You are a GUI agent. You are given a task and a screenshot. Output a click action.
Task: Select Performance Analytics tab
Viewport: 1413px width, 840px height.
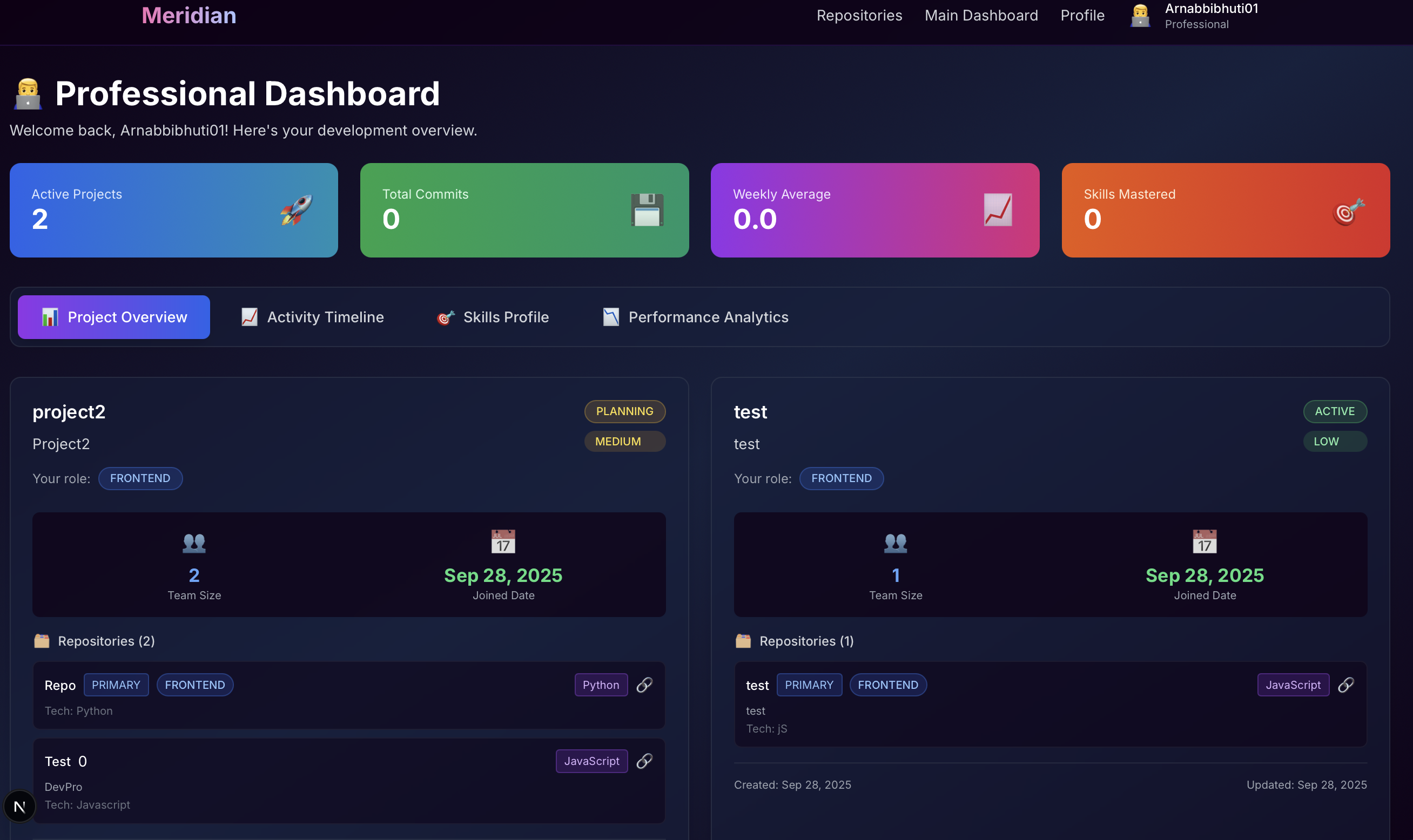[x=696, y=317]
